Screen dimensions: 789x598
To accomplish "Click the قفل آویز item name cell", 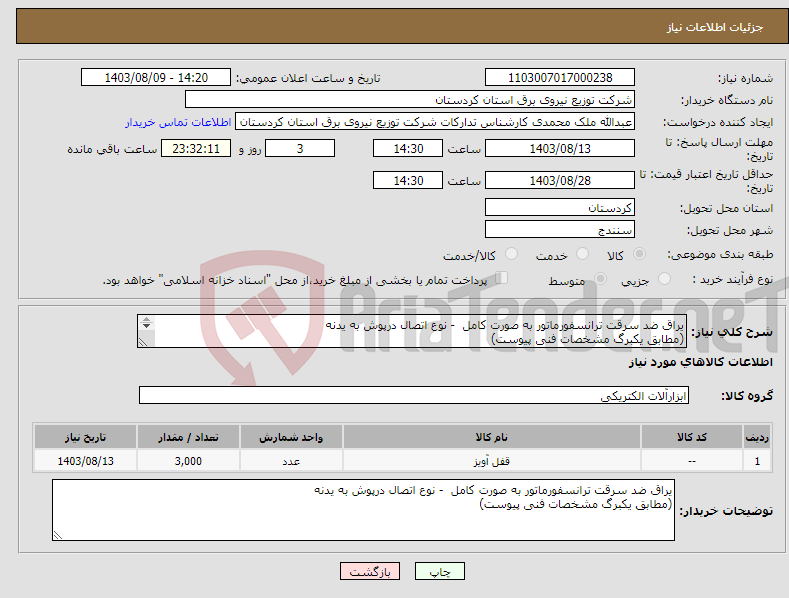I will pyautogui.click(x=492, y=461).
